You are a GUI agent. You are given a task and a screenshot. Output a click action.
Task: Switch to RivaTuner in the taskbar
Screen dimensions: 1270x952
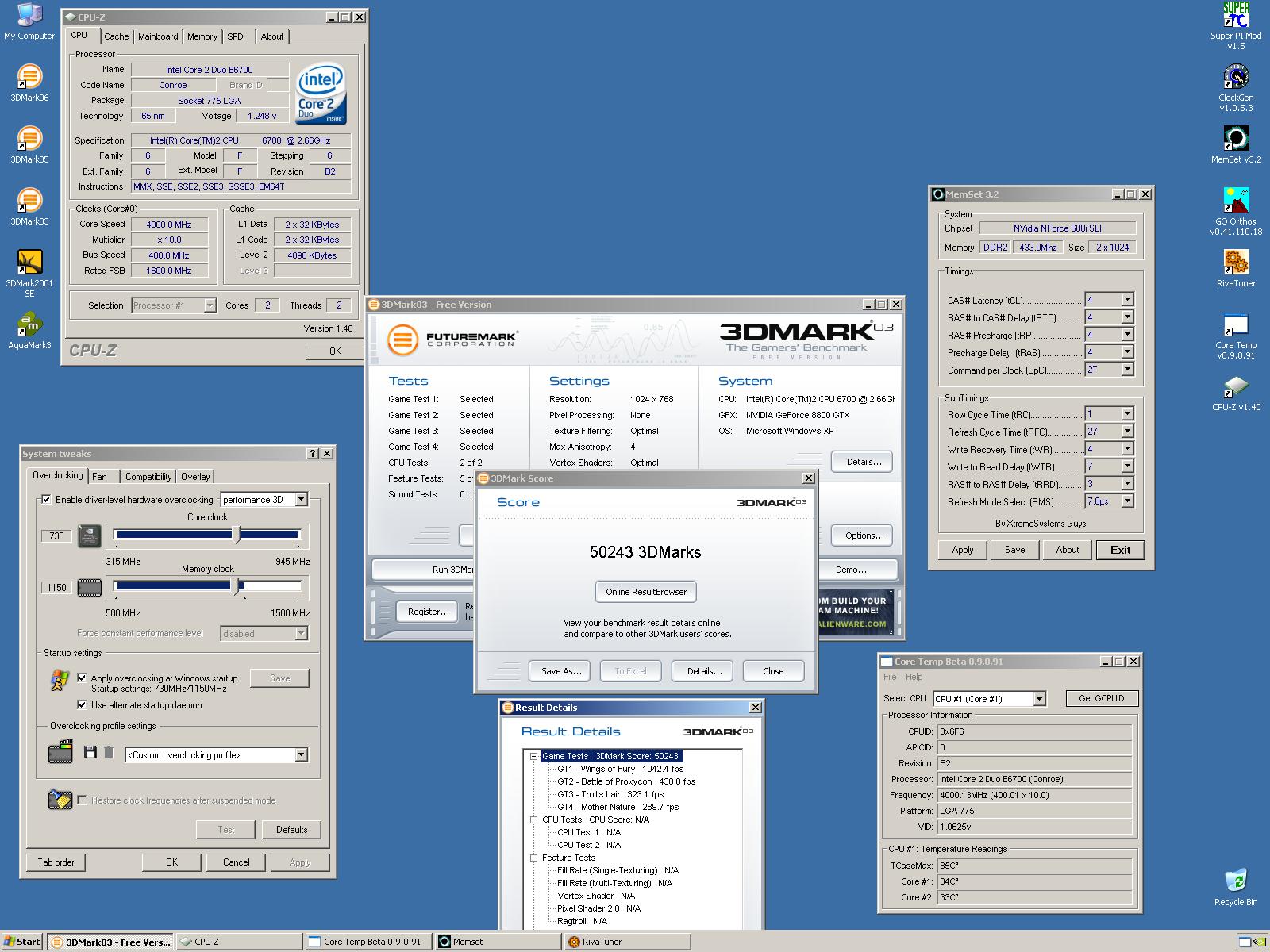(627, 942)
